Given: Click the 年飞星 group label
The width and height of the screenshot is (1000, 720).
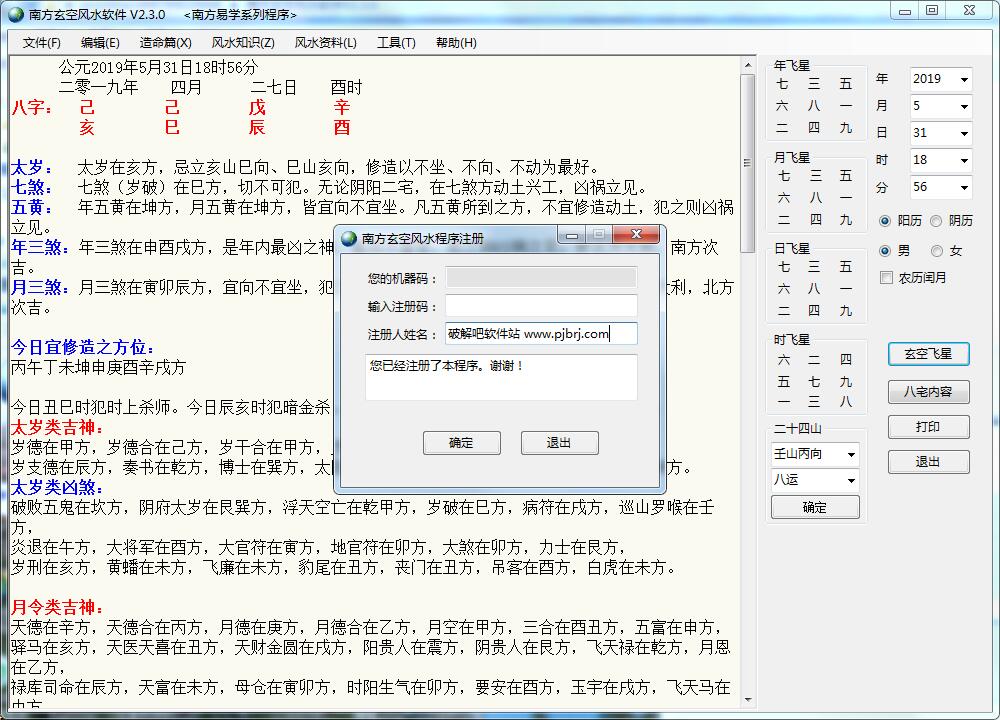Looking at the screenshot, I should (x=791, y=66).
